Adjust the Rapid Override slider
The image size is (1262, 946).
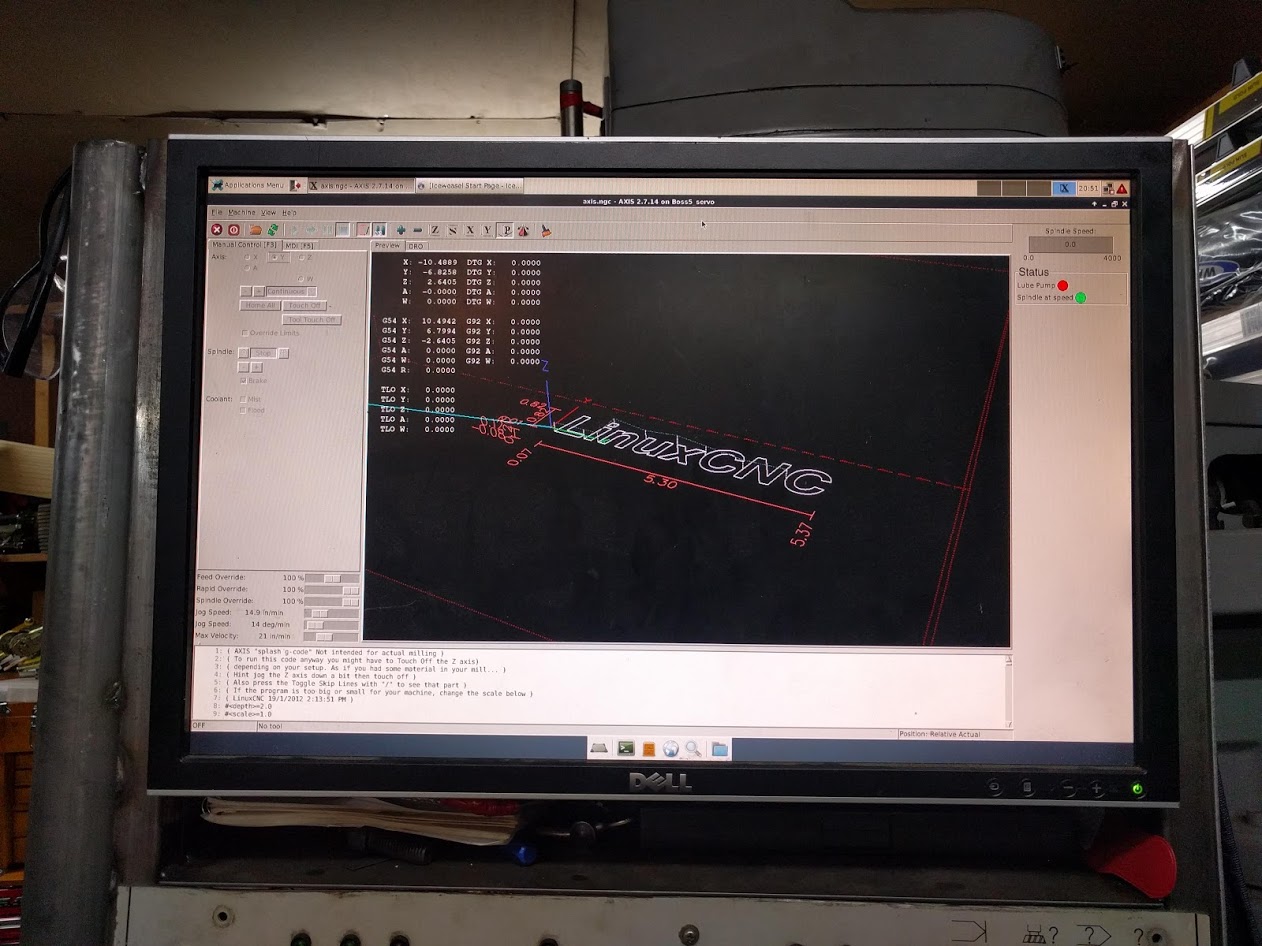point(331,590)
